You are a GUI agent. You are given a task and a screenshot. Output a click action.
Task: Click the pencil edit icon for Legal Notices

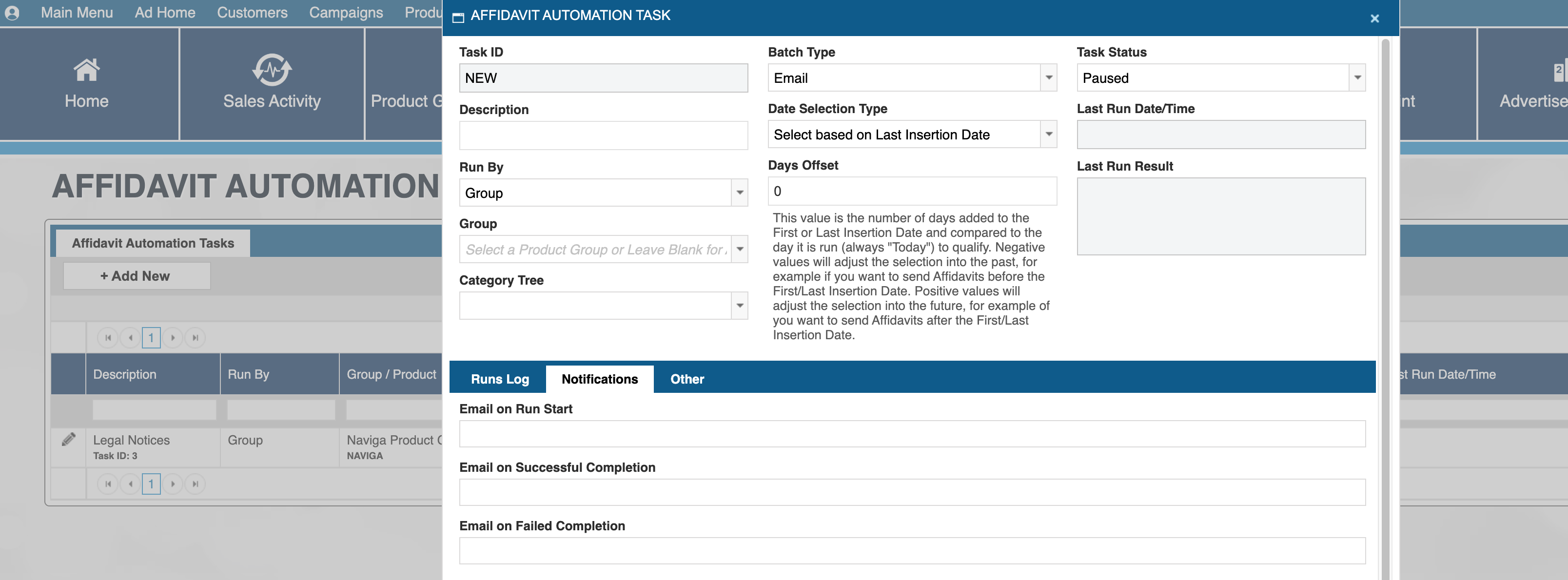click(69, 439)
